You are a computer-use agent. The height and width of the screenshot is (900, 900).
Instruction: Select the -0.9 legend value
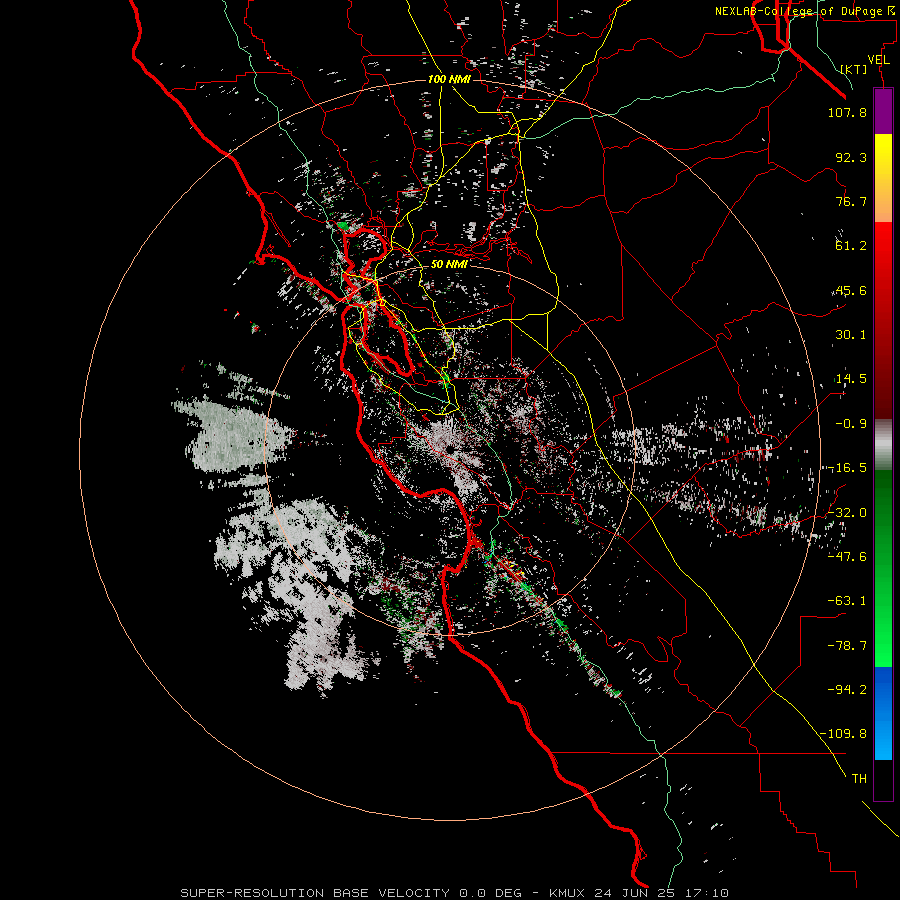point(851,424)
